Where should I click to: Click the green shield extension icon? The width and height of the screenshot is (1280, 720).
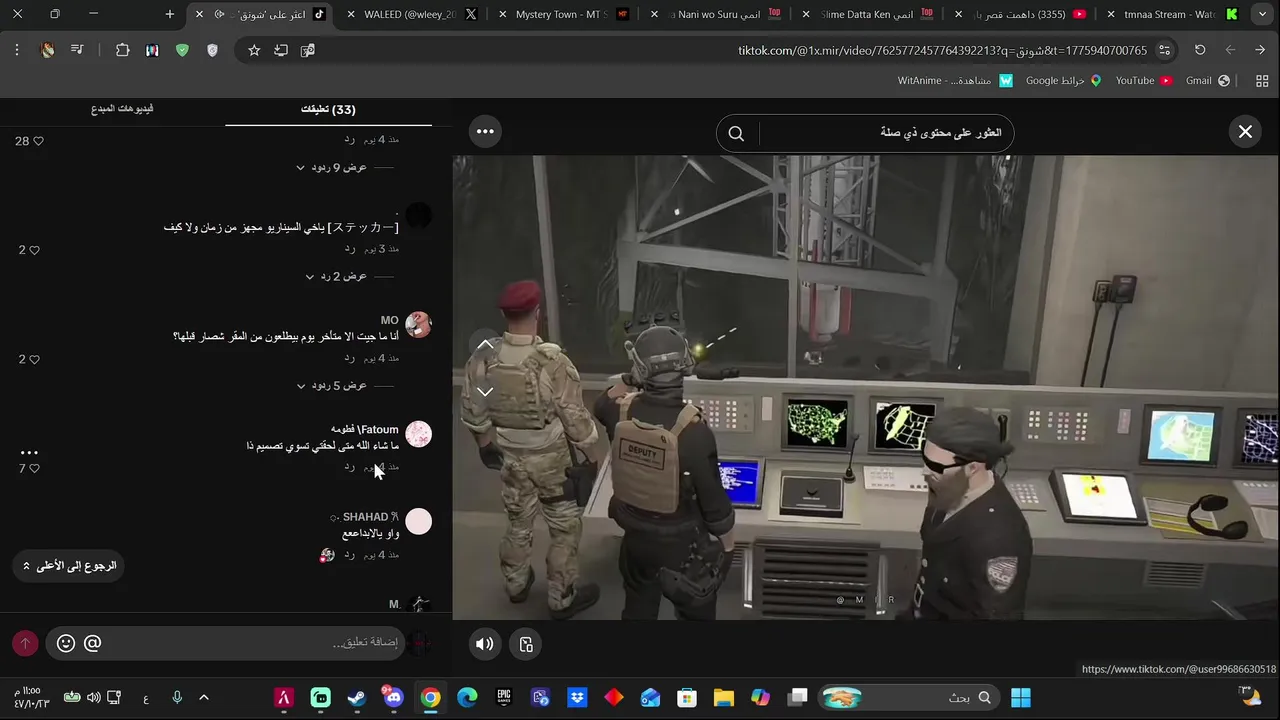(x=182, y=50)
